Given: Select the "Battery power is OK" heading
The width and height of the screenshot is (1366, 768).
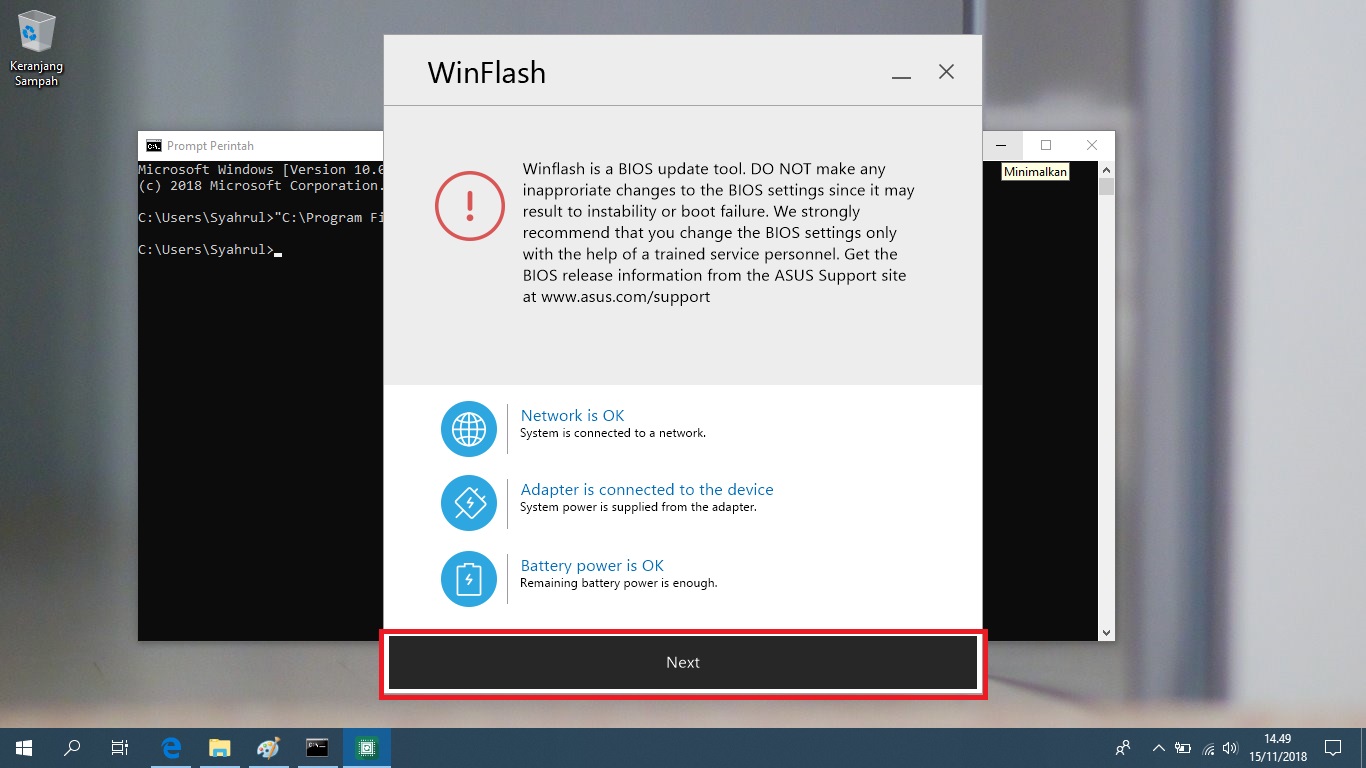Looking at the screenshot, I should click(x=592, y=565).
